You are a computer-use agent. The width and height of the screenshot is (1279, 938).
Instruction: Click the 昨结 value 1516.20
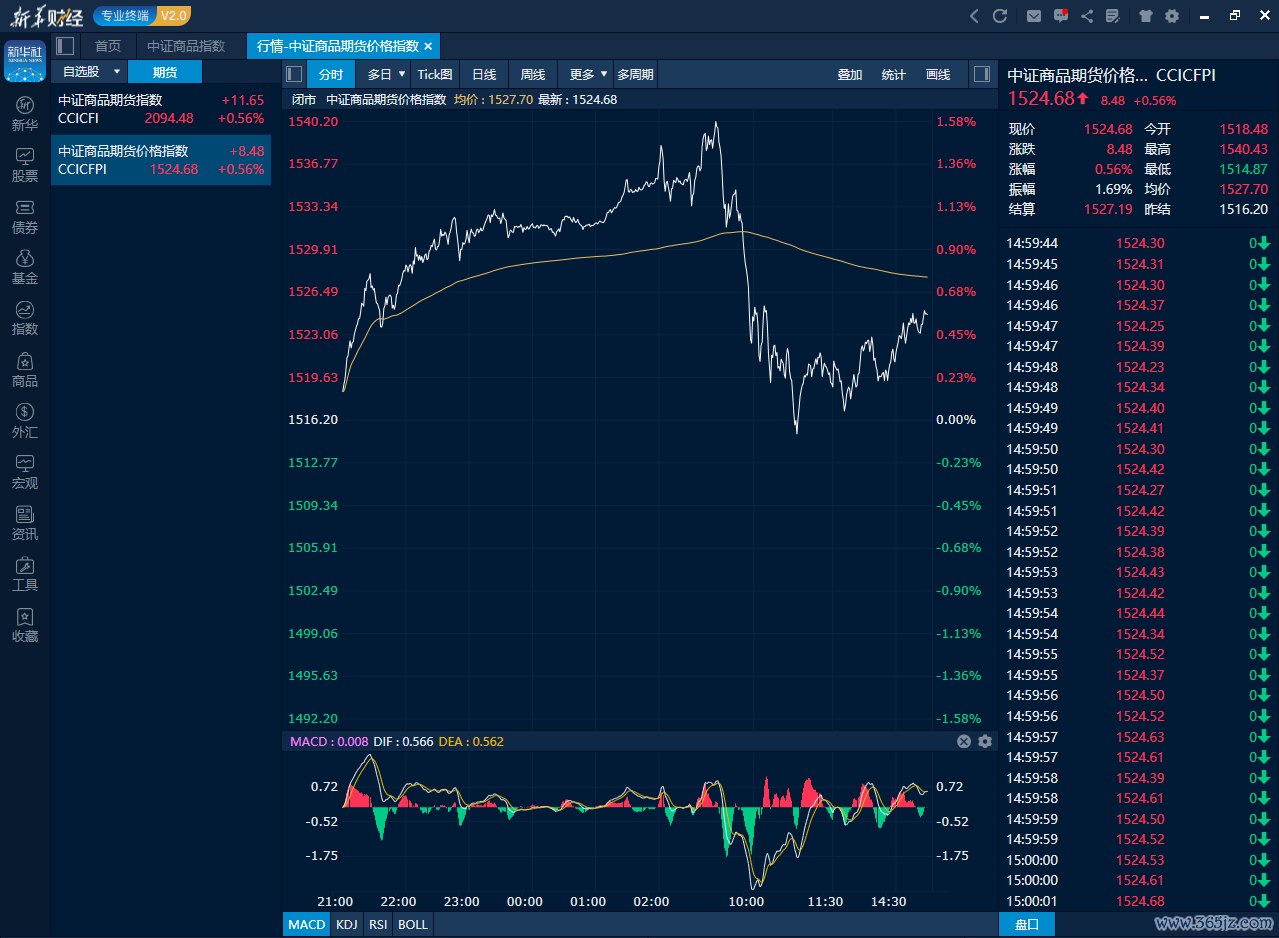click(x=1243, y=209)
